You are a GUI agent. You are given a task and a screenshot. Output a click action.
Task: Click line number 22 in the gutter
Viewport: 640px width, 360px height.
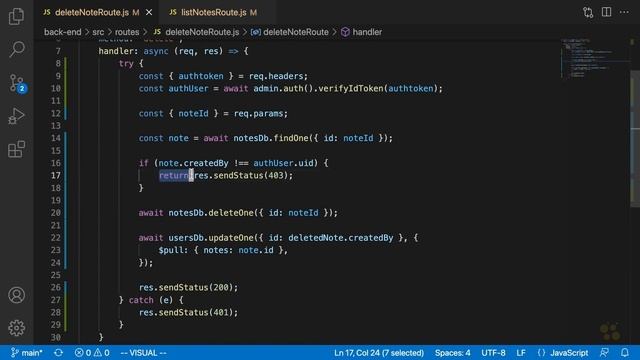coord(56,238)
